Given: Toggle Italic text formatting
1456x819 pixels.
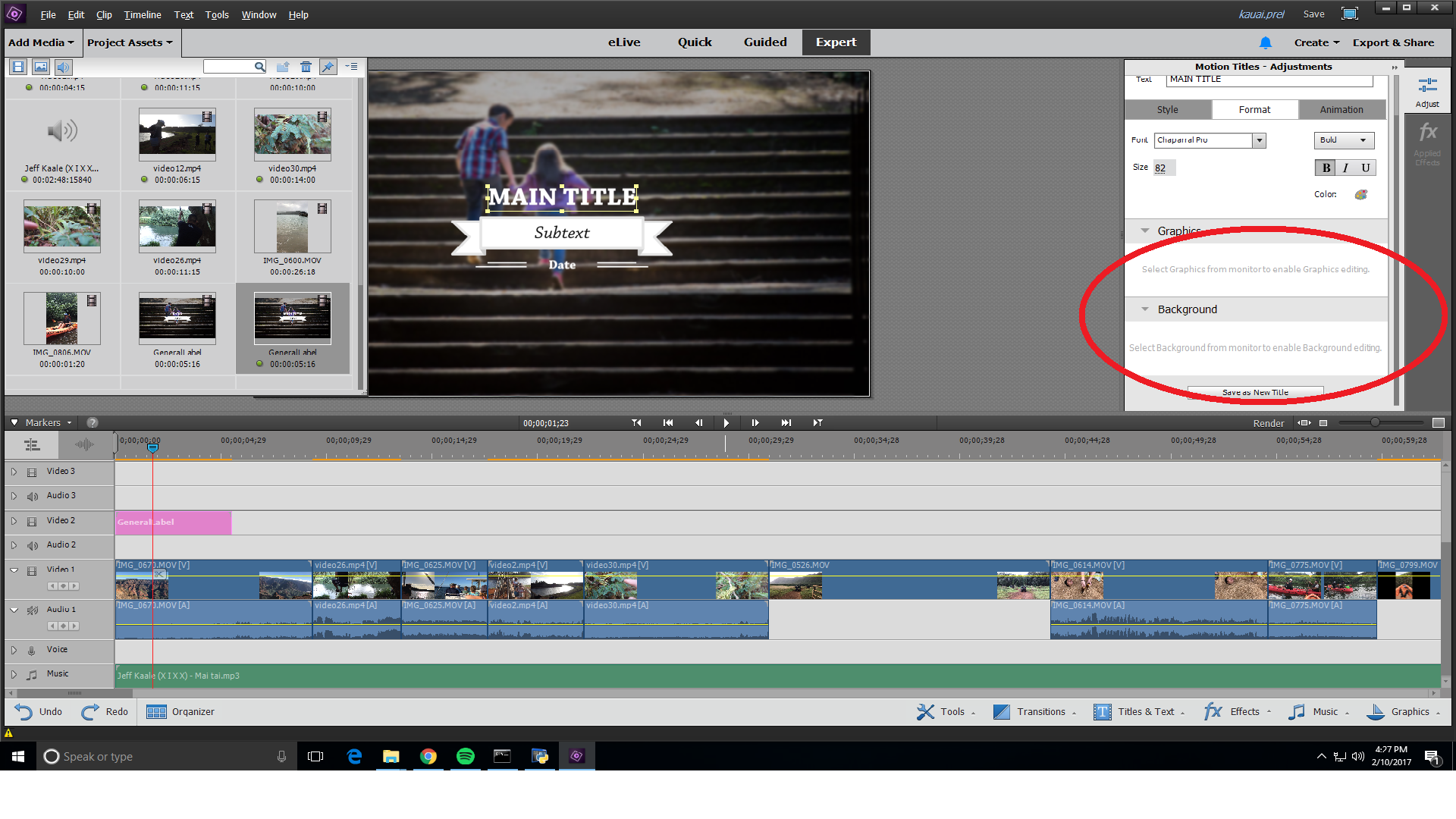Looking at the screenshot, I should (x=1345, y=168).
